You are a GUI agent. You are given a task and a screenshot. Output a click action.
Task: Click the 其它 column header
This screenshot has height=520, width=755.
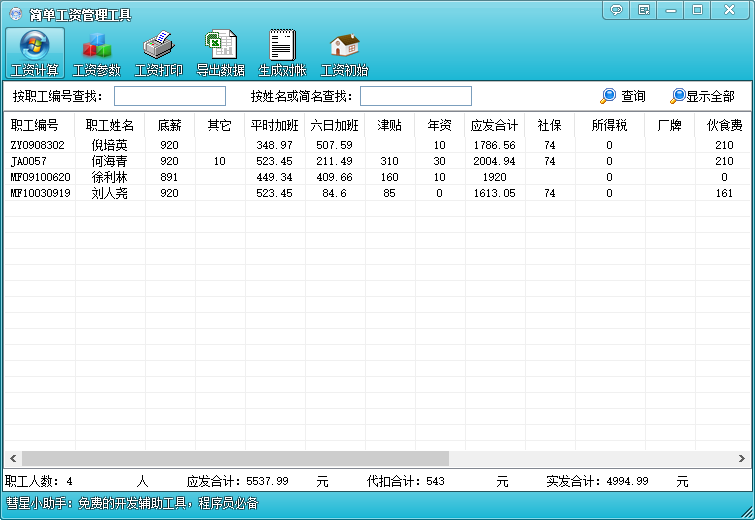(x=220, y=125)
